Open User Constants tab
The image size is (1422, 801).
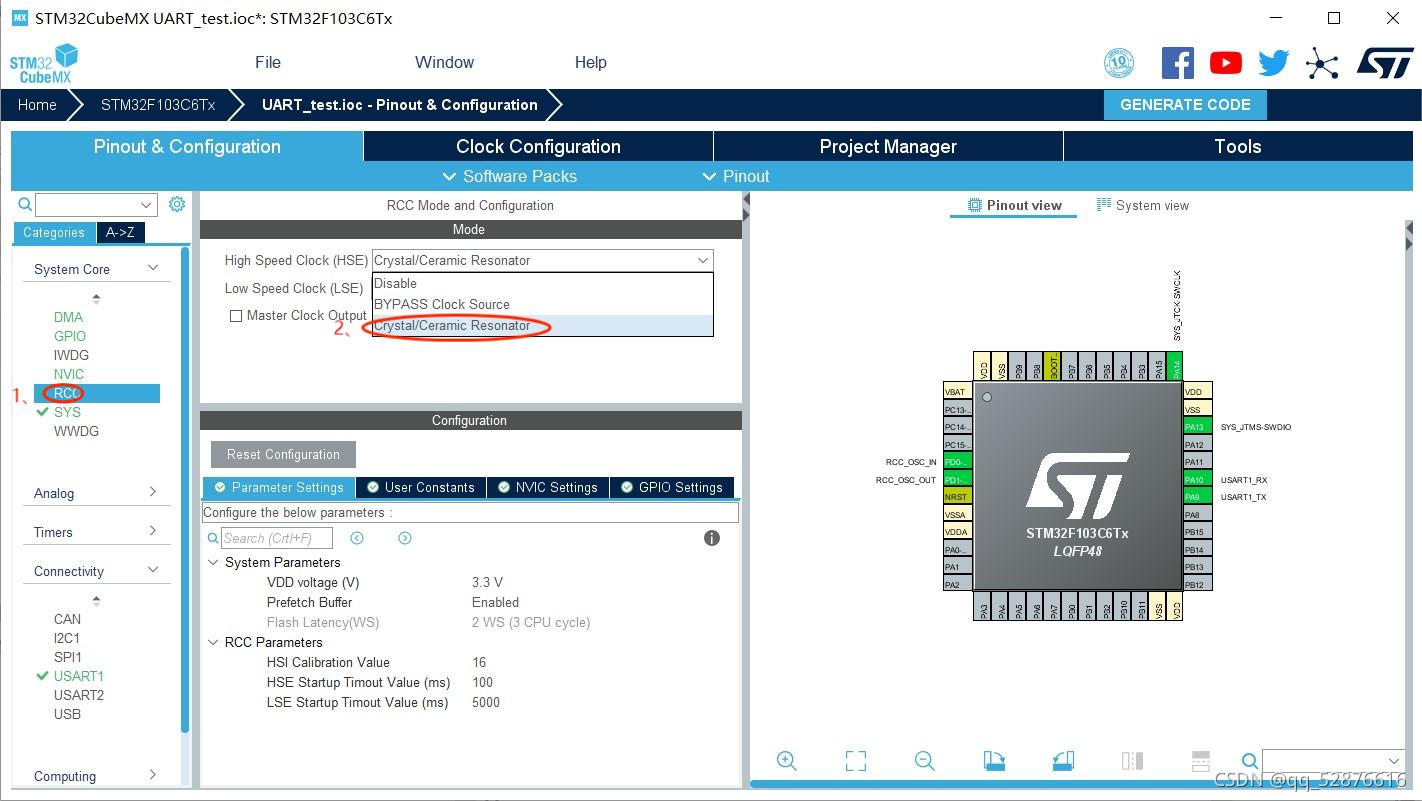coord(421,487)
